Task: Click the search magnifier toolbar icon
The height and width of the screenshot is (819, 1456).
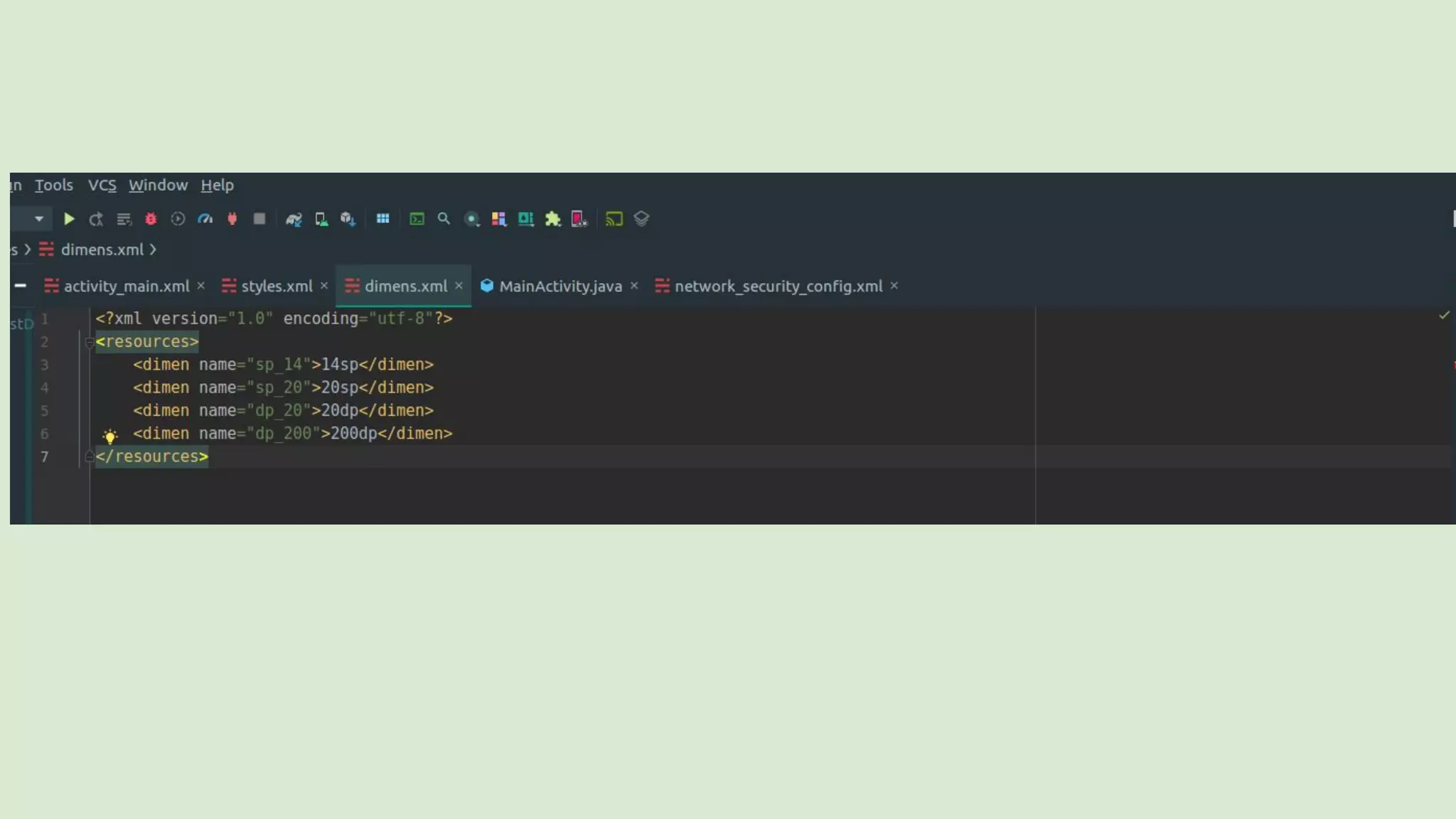Action: pos(444,219)
